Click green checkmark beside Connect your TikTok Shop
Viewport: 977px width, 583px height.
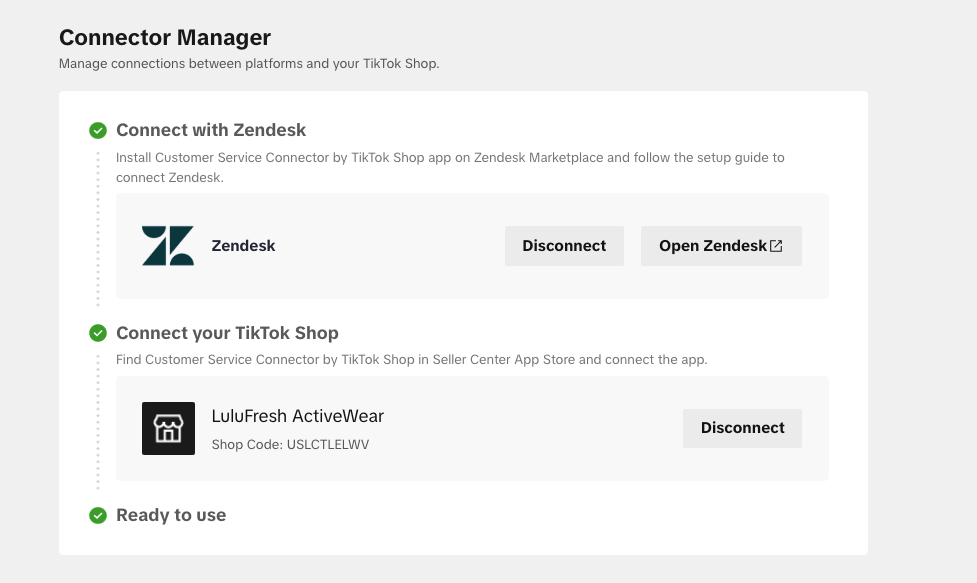coord(98,333)
